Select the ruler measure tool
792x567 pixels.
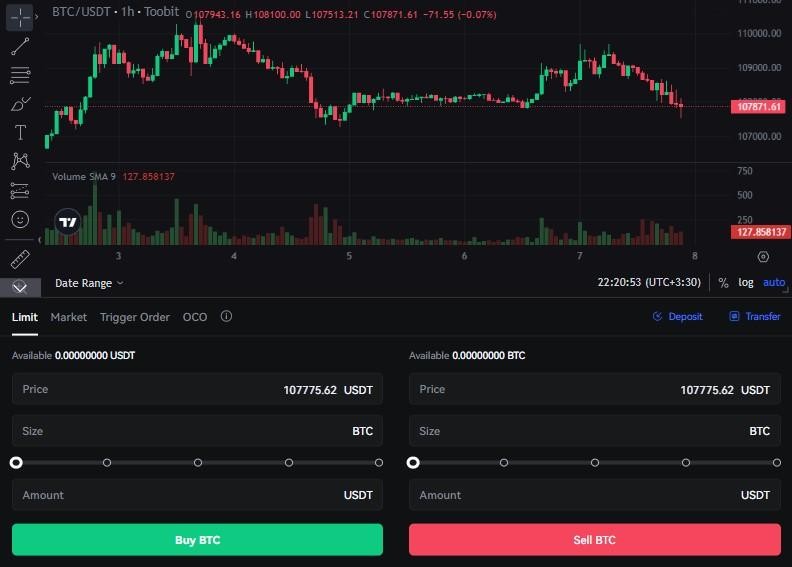(x=20, y=260)
